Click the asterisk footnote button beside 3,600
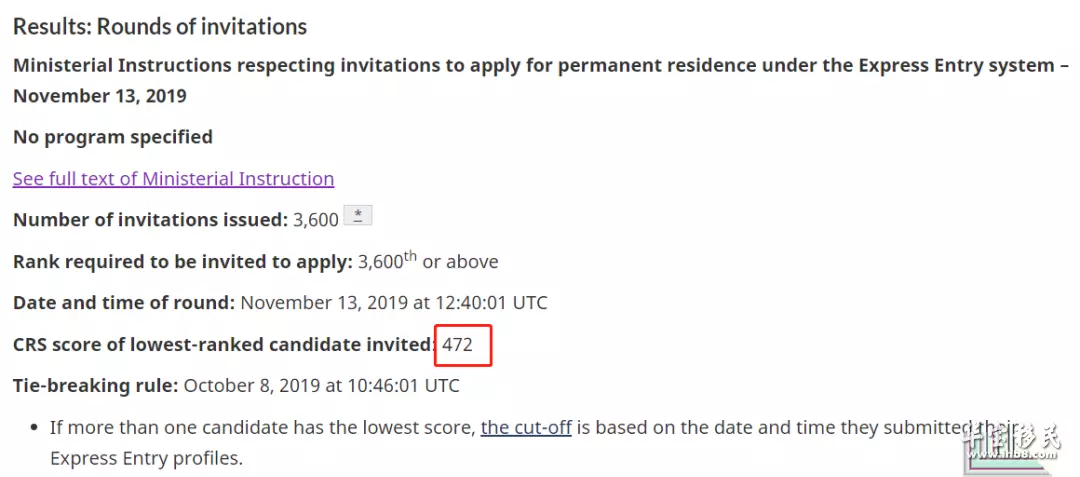The width and height of the screenshot is (1080, 477). 357,216
